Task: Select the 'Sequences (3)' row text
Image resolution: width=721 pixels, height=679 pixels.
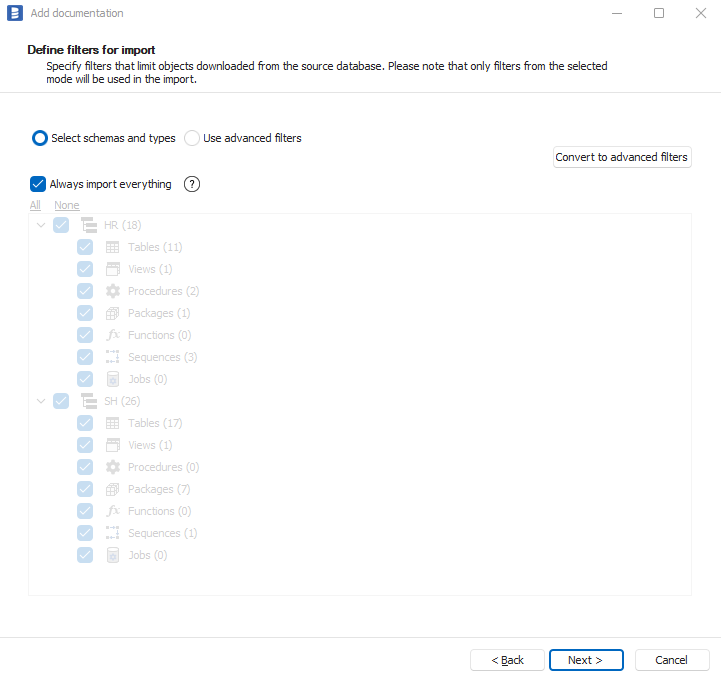Action: (x=162, y=357)
